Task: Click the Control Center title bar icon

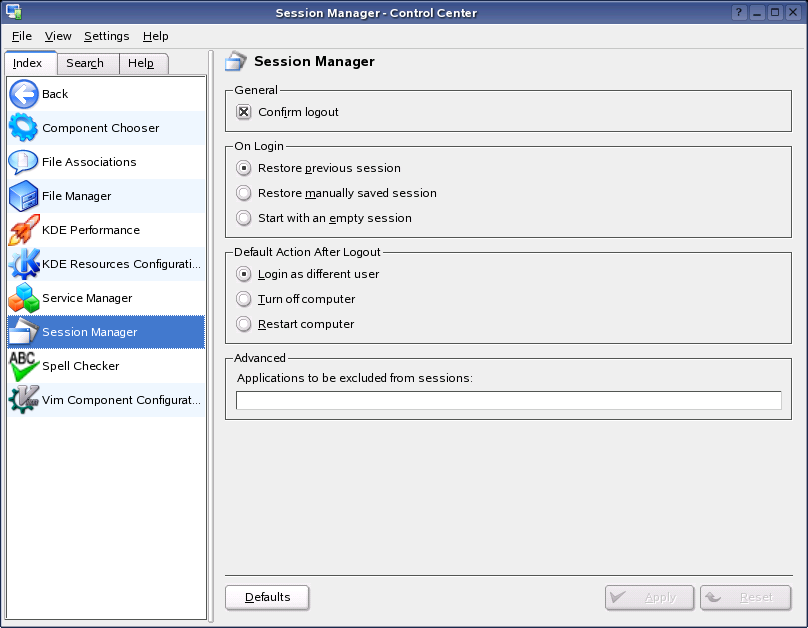Action: [13, 12]
